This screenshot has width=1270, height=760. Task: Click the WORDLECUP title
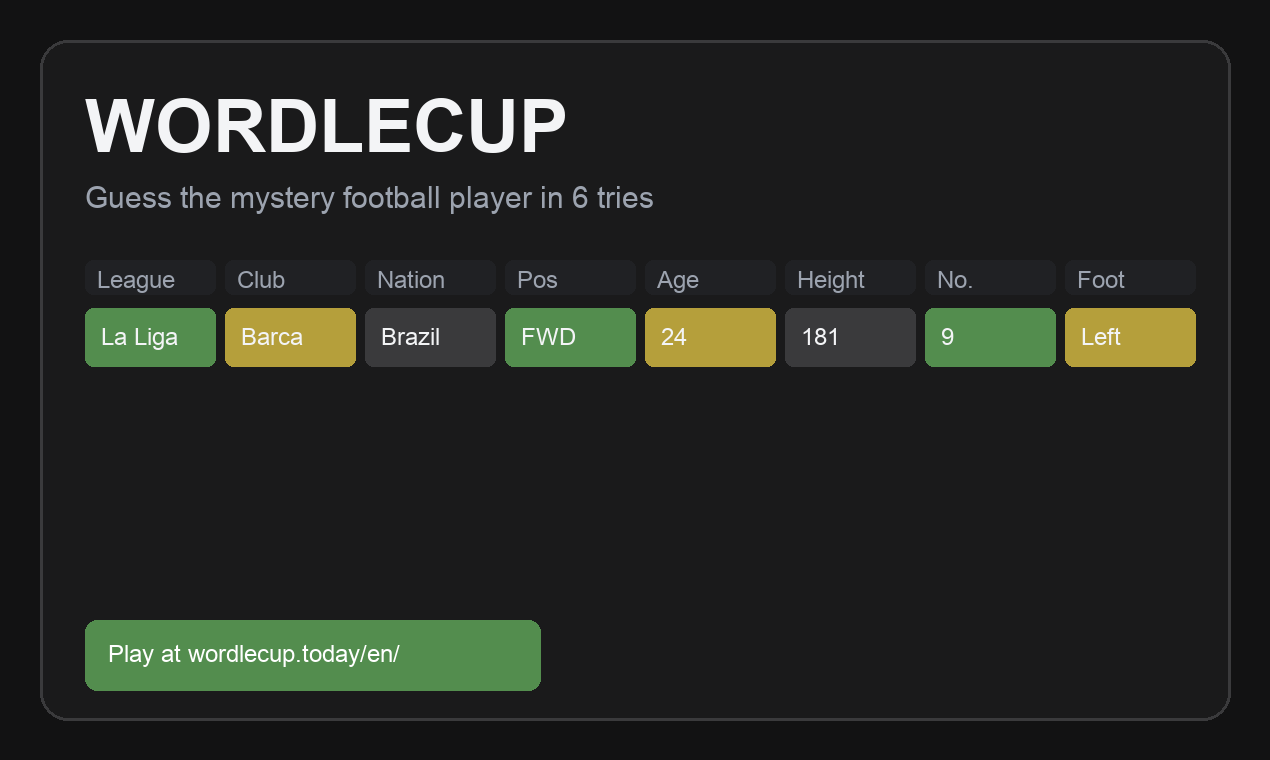(326, 124)
